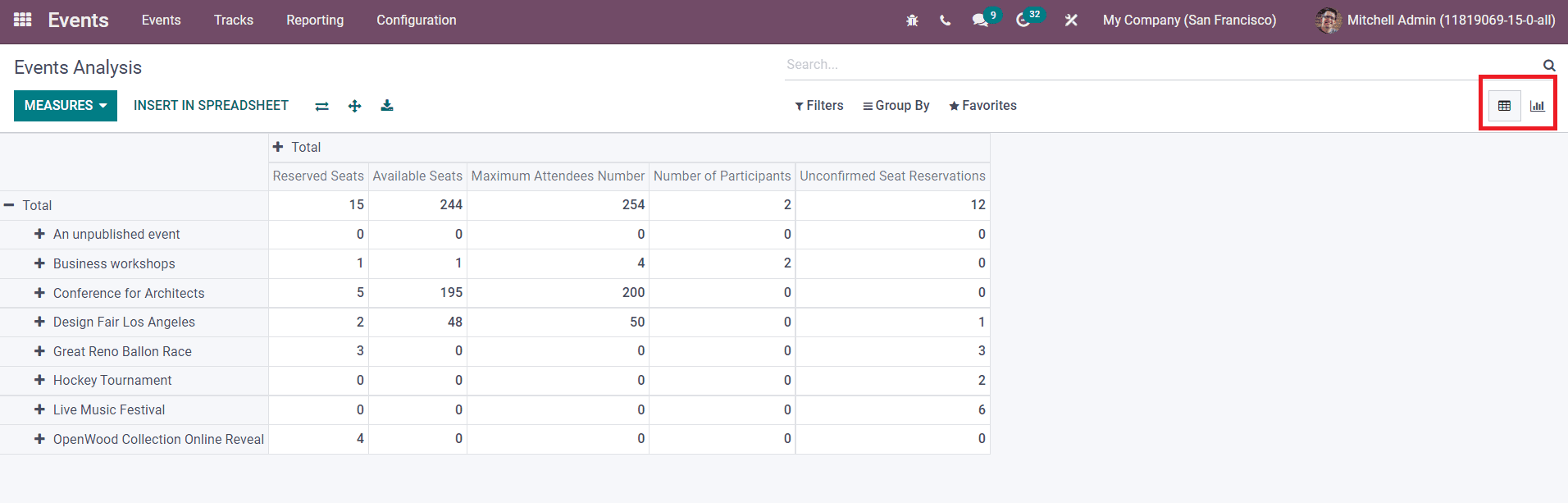The image size is (1568, 503).
Task: Click the search magnifier icon
Action: pyautogui.click(x=1548, y=65)
